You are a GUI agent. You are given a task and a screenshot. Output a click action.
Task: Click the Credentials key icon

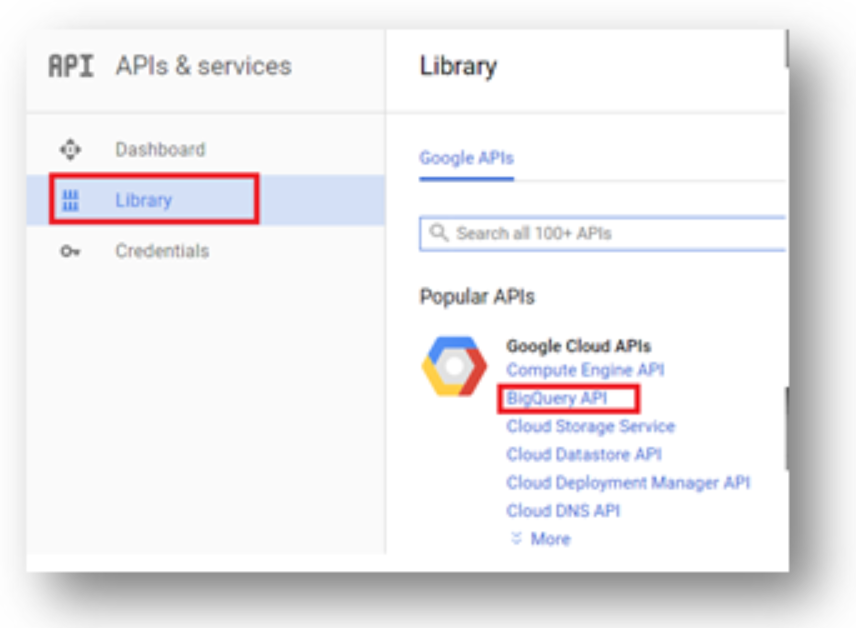click(x=70, y=251)
